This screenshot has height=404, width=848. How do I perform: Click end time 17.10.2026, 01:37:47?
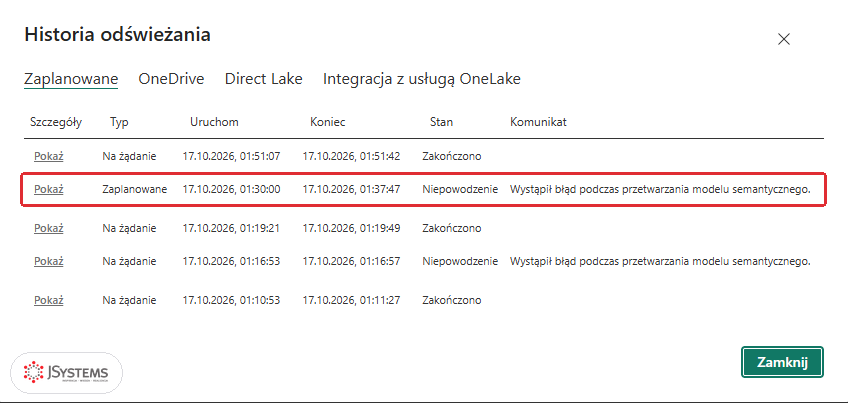(351, 189)
